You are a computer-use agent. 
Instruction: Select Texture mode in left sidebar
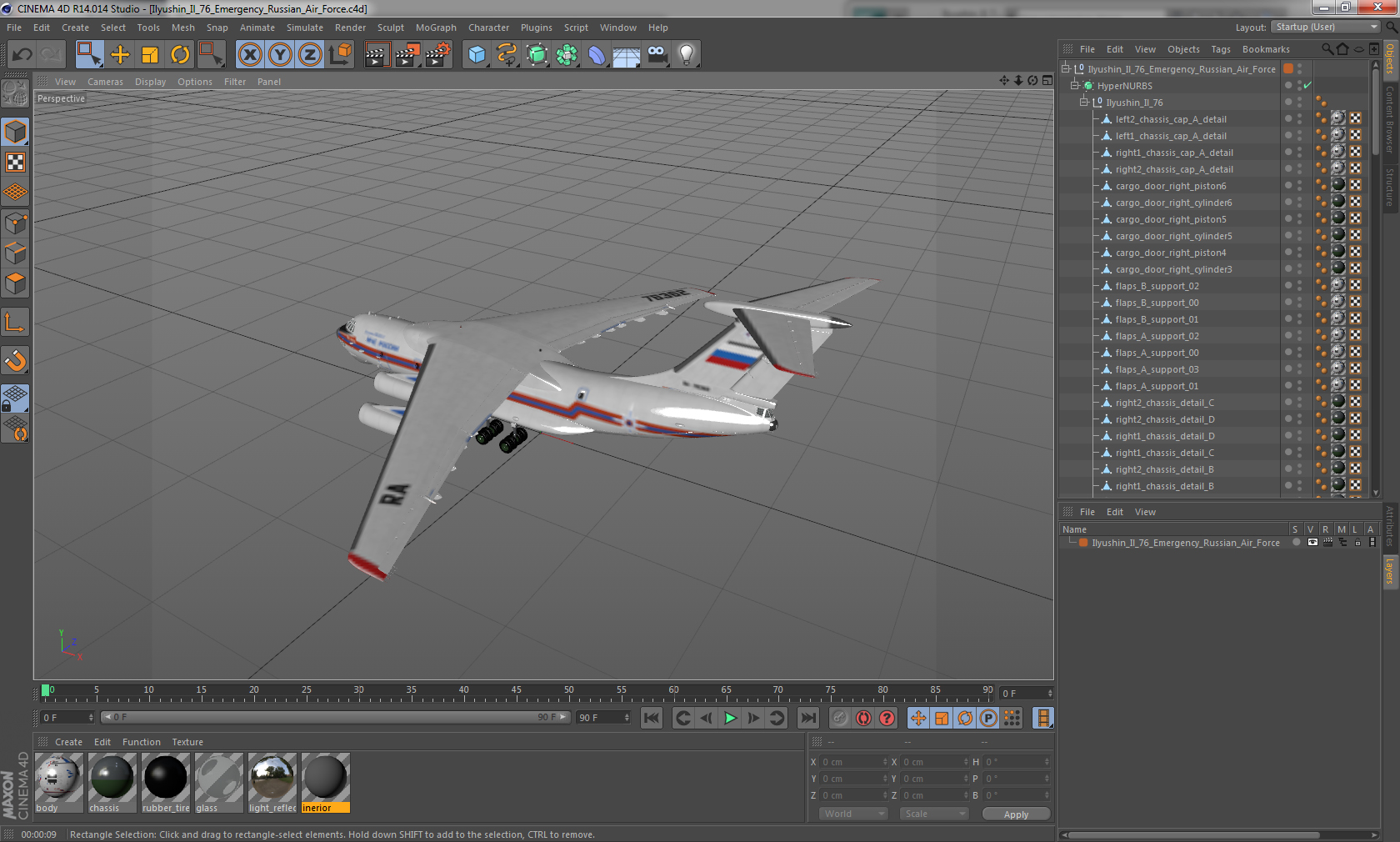coord(15,162)
